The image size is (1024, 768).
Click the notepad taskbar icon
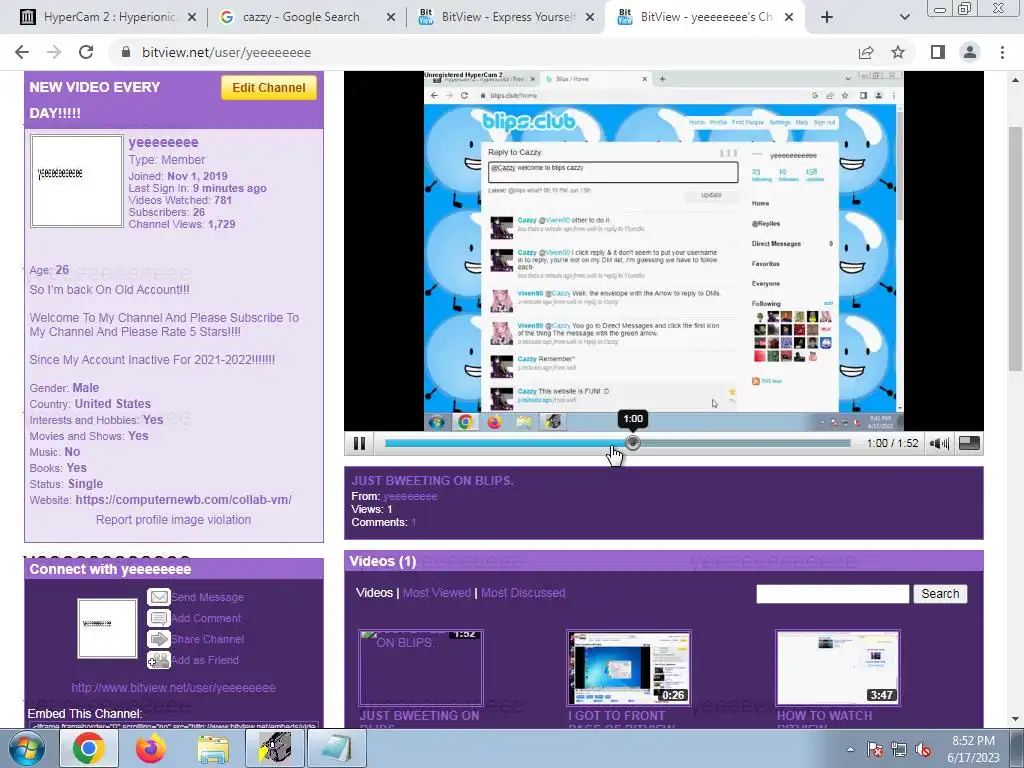coord(337,748)
